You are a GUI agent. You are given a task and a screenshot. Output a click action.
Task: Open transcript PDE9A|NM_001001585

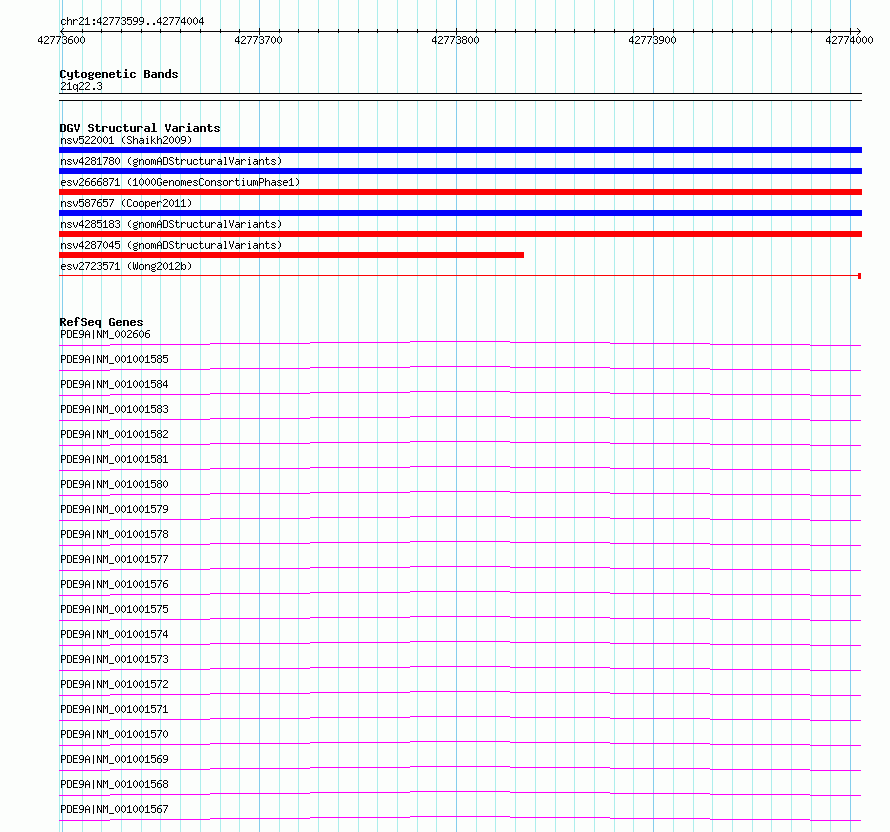coord(114,359)
